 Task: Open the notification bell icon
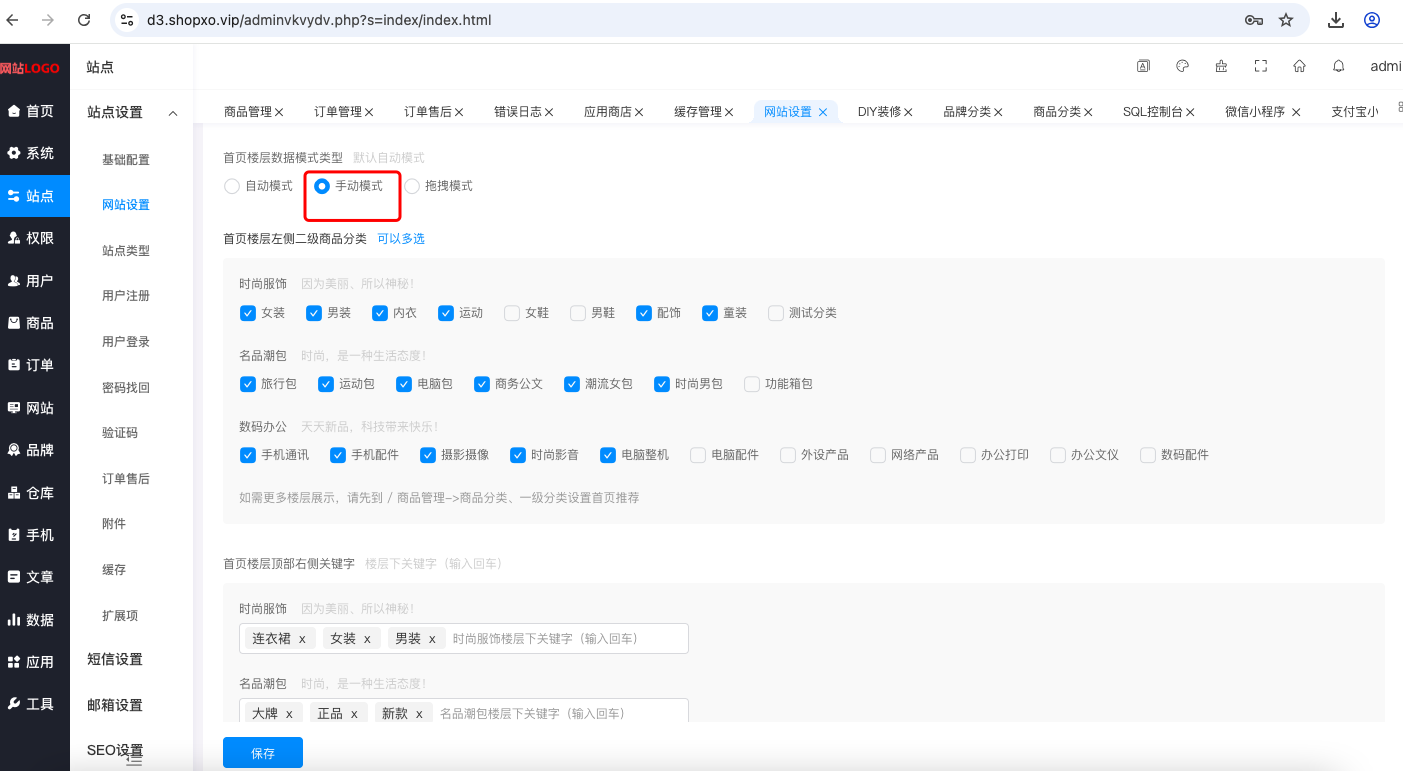[1338, 66]
